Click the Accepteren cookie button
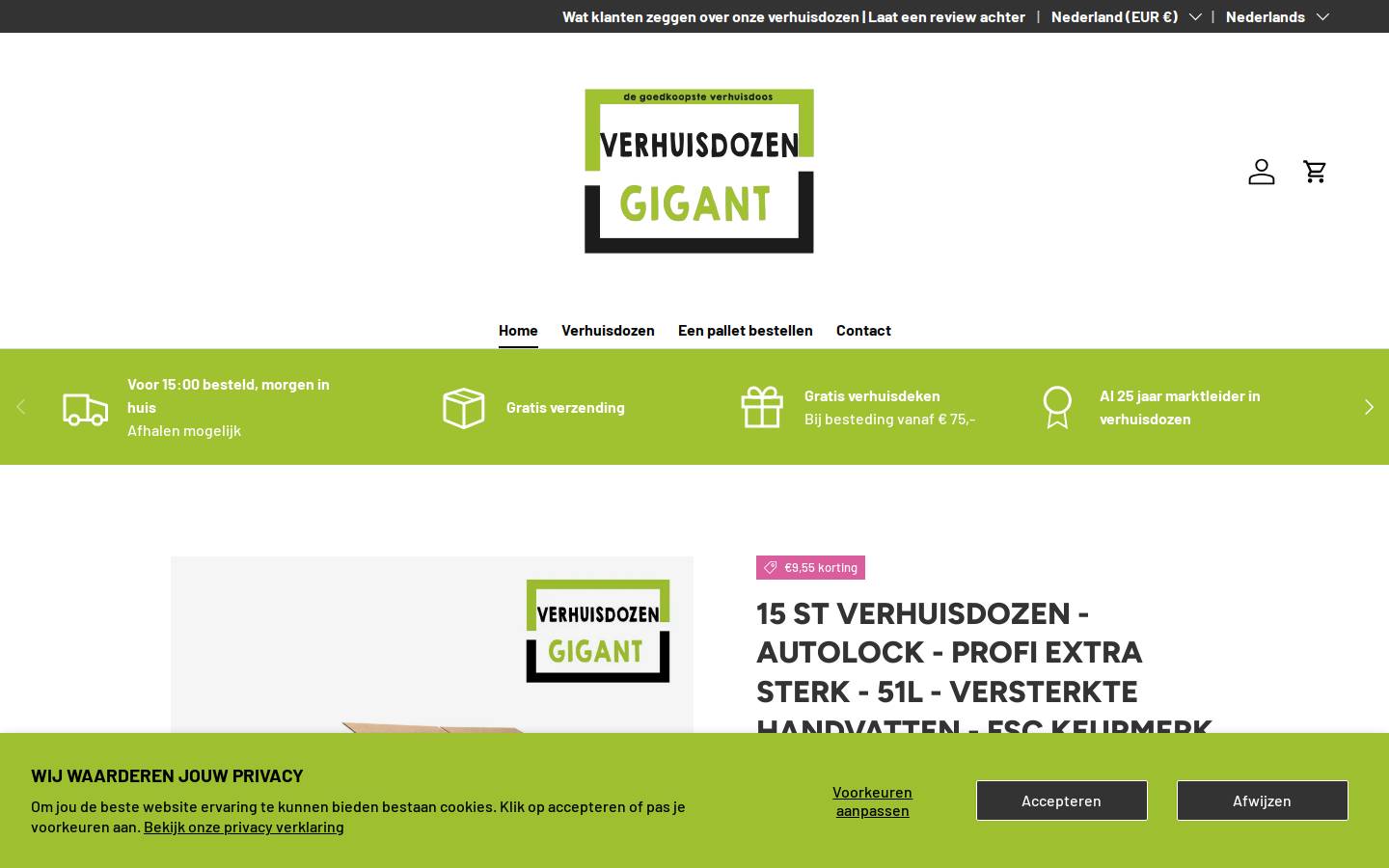Screen dimensions: 1389x868 [x=1062, y=800]
